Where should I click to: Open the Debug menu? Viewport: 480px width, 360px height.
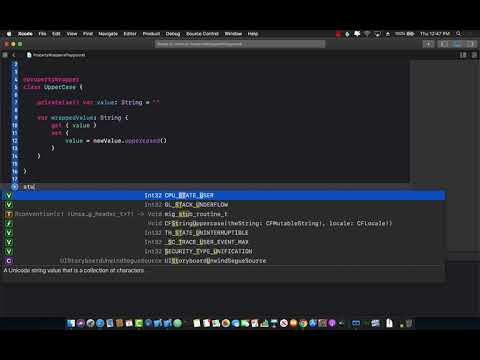click(173, 34)
